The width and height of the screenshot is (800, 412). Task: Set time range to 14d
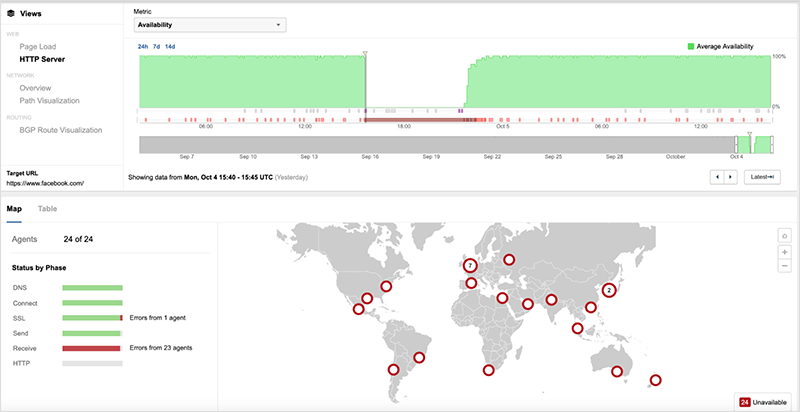(169, 46)
